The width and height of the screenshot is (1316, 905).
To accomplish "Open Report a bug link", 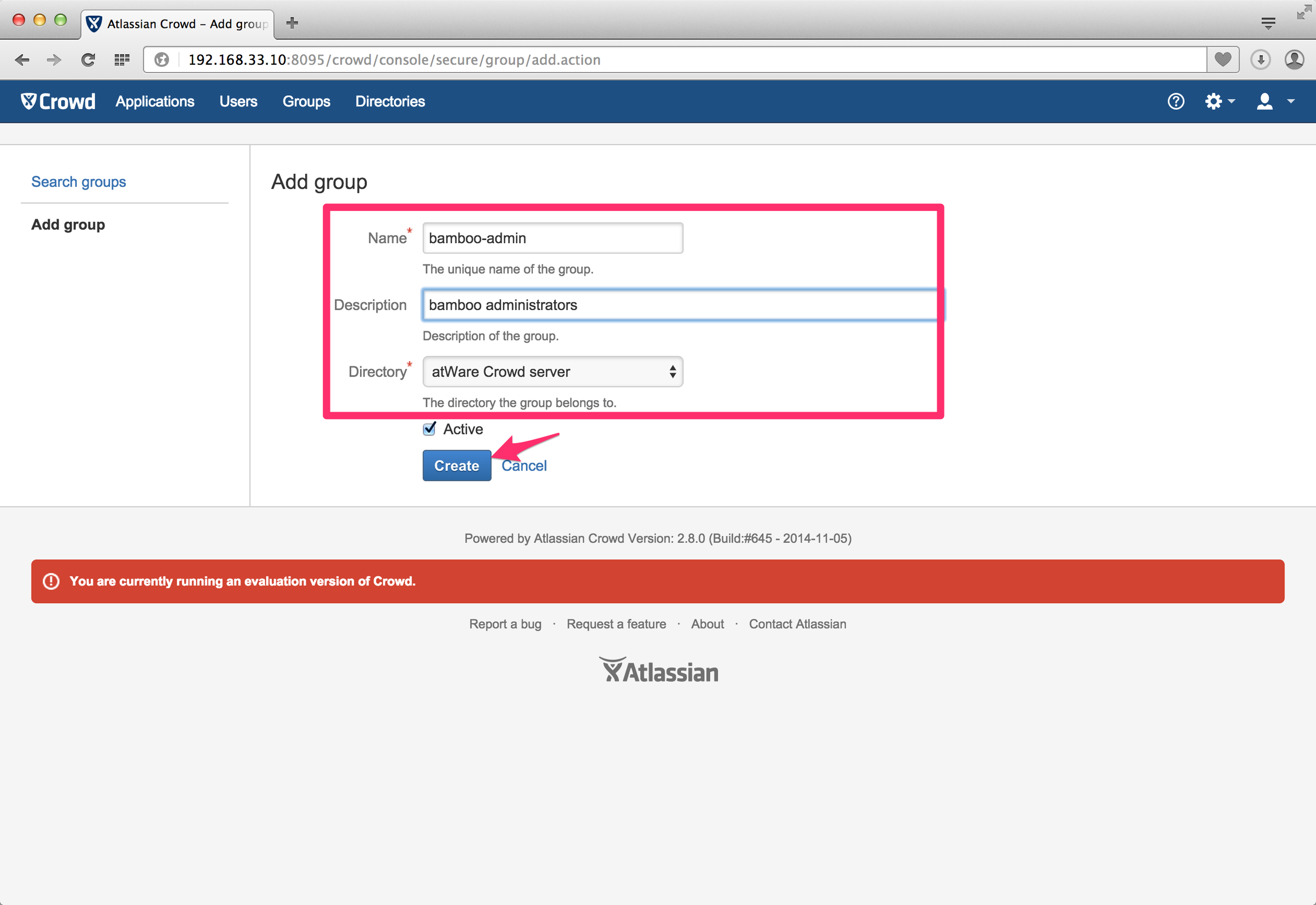I will 505,624.
